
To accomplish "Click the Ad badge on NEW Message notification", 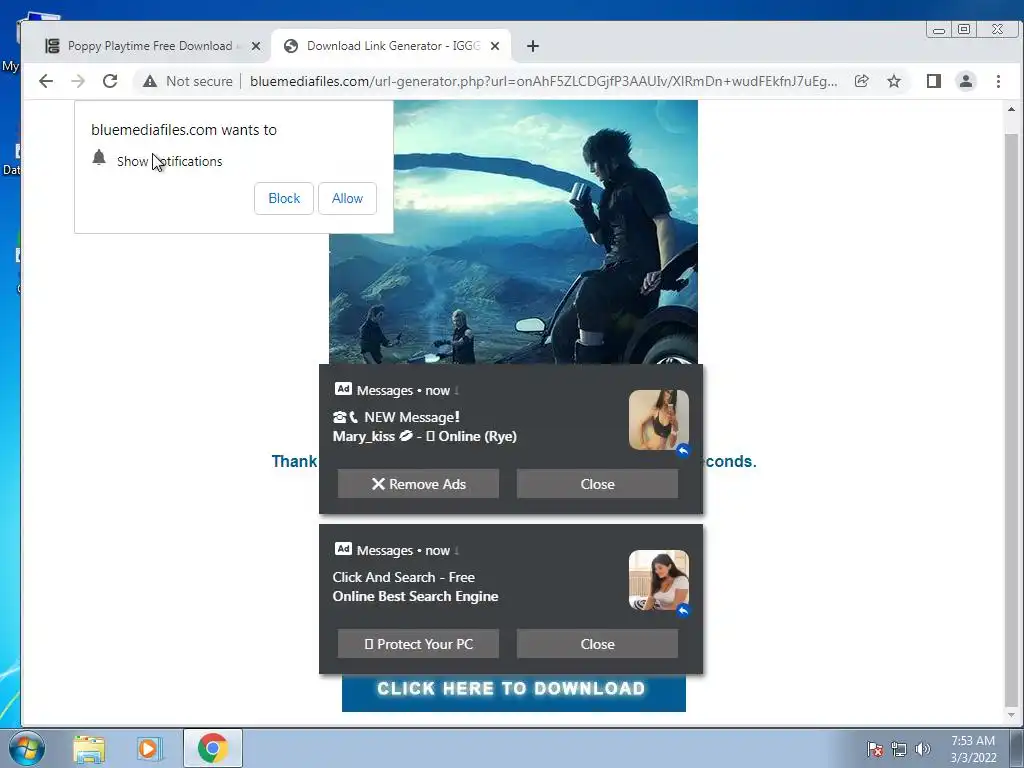I will pyautogui.click(x=344, y=389).
